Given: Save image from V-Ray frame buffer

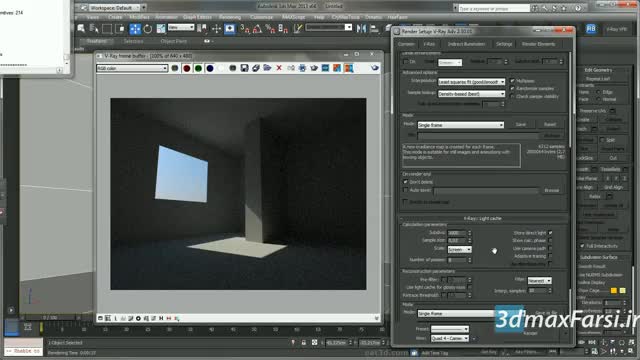Looking at the screenshot, I should coord(244,68).
